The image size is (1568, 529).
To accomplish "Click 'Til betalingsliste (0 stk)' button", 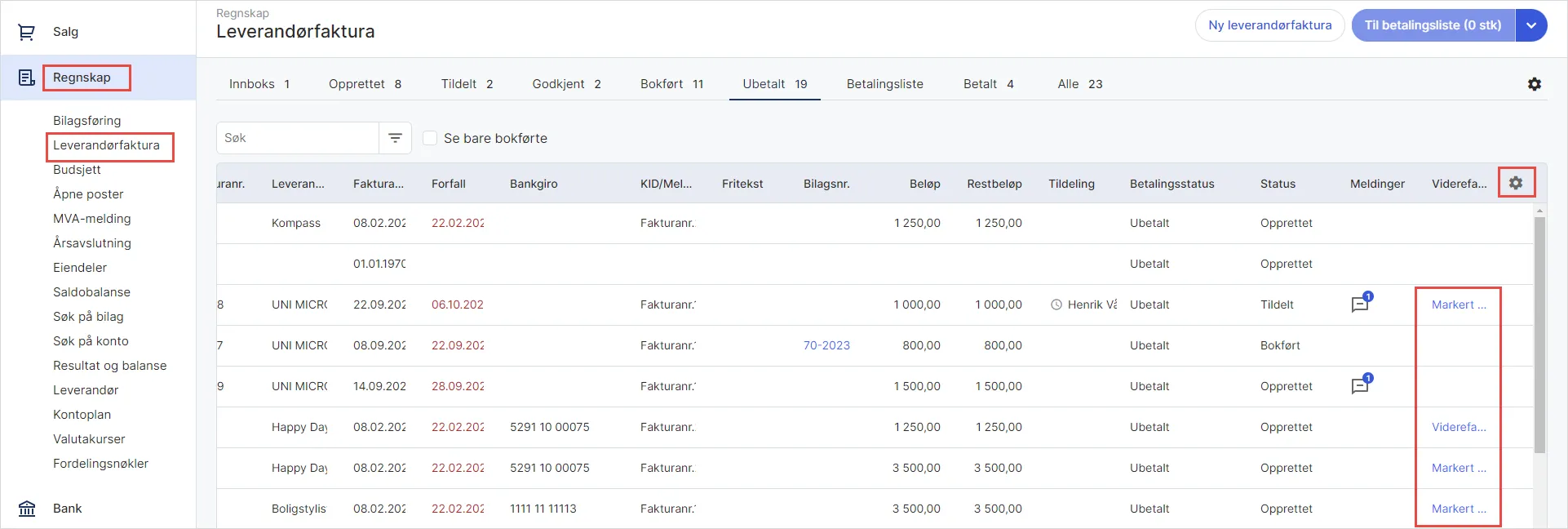I will pos(1433,25).
